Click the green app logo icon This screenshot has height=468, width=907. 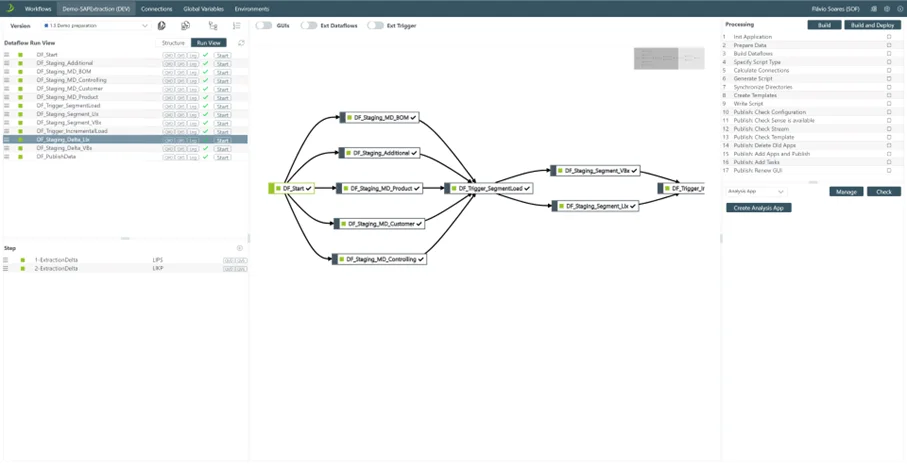coord(9,8)
